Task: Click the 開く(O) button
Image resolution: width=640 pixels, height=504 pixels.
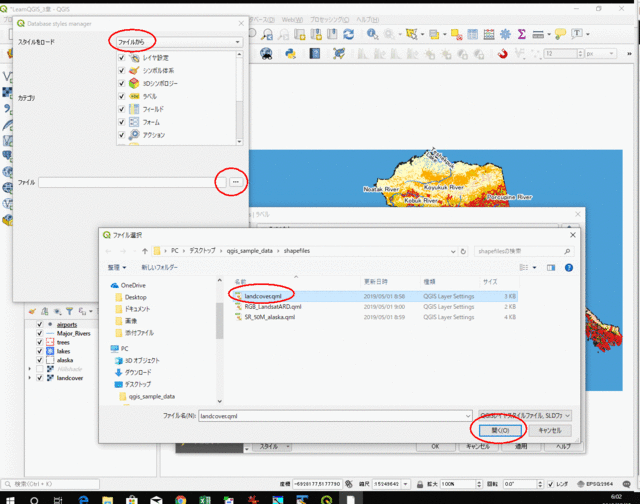Action: pyautogui.click(x=500, y=430)
